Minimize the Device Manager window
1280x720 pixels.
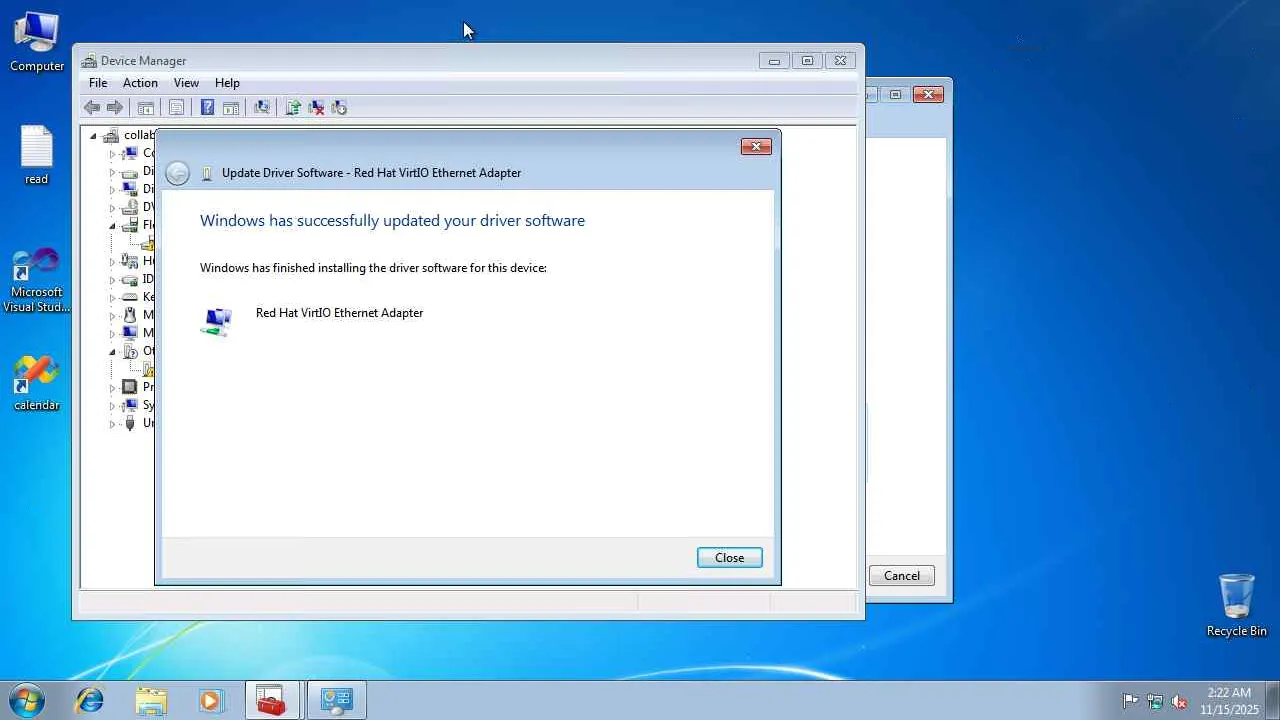774,61
